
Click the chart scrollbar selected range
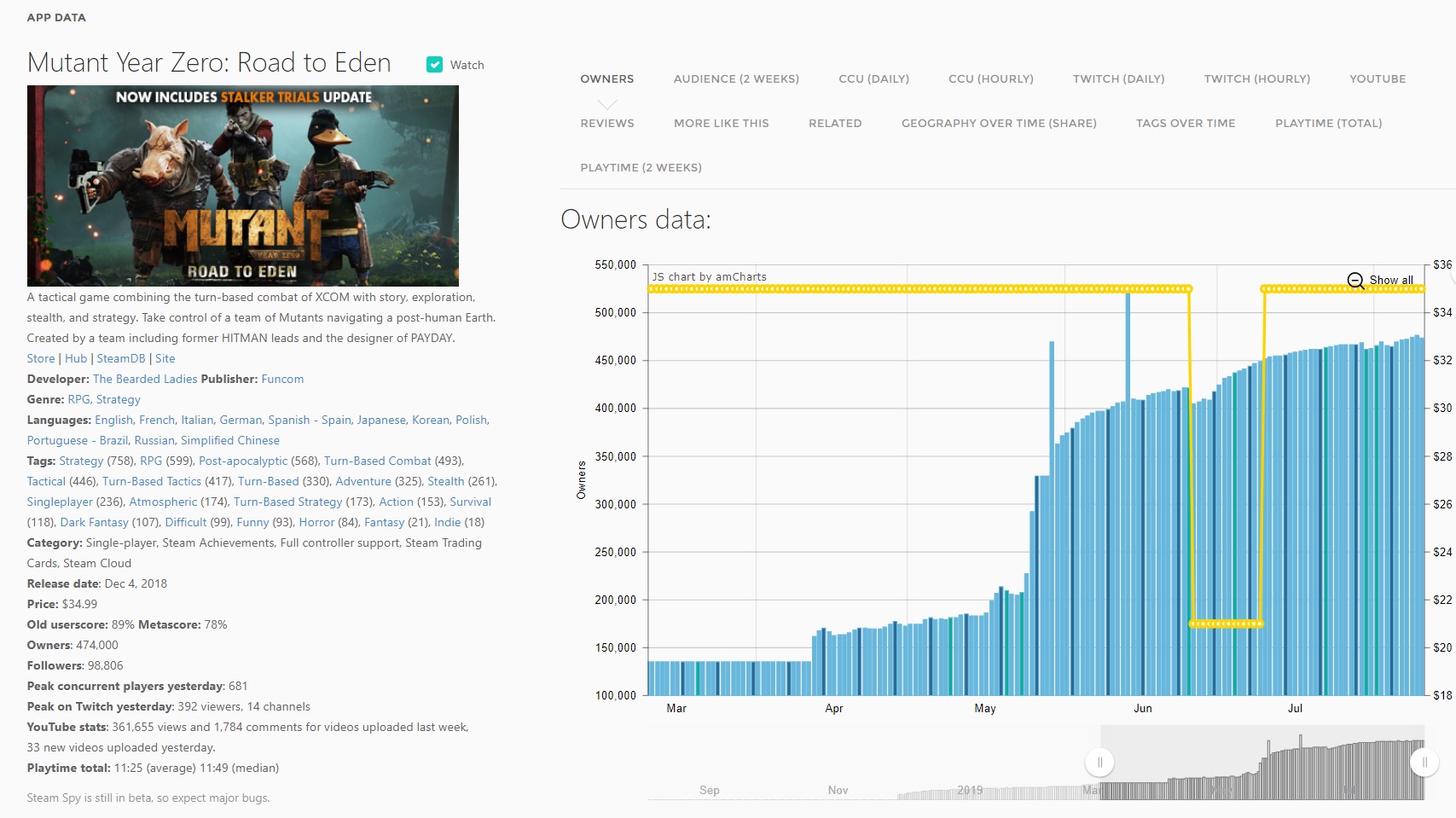pyautogui.click(x=1262, y=762)
